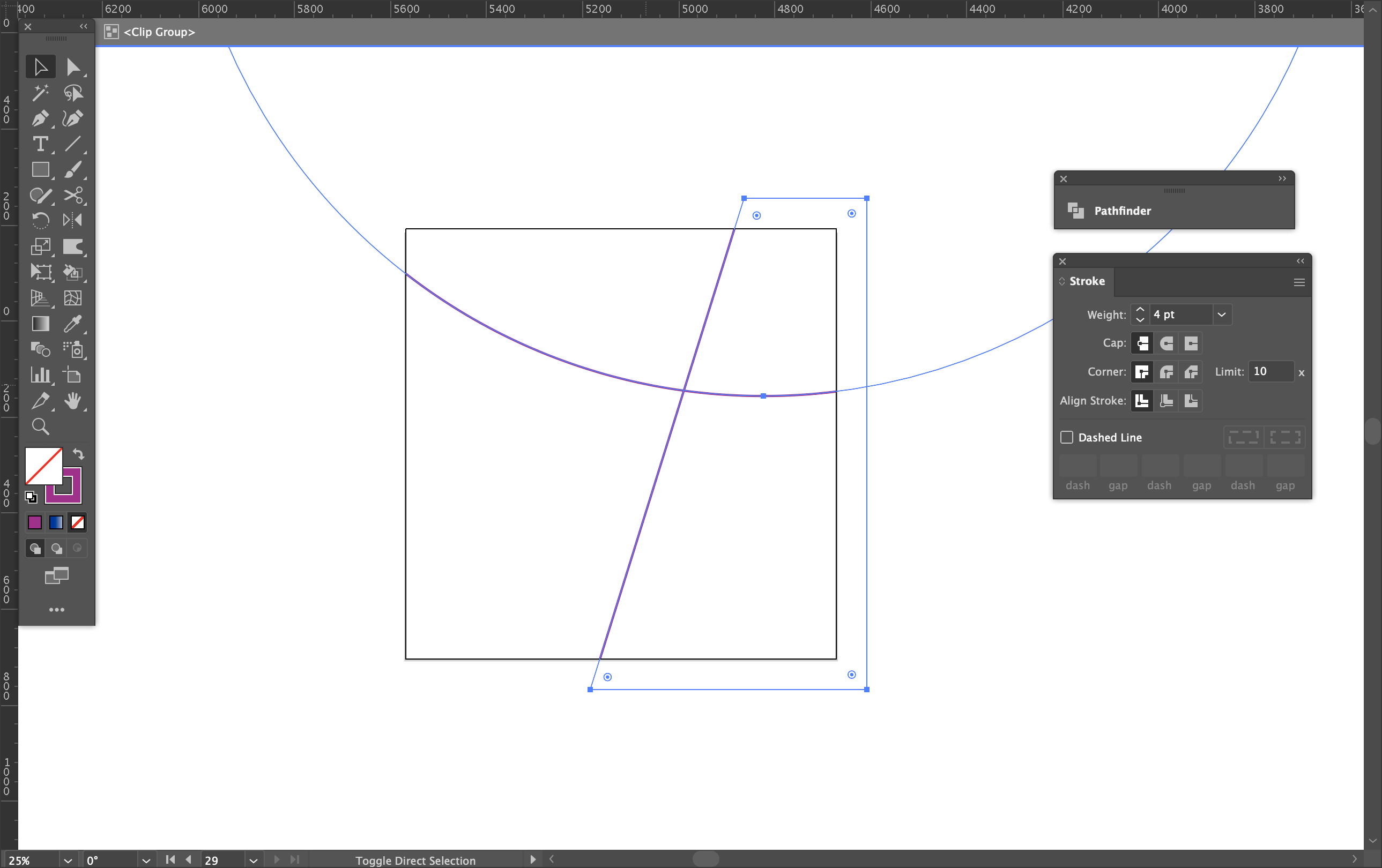This screenshot has height=868, width=1382.
Task: Click the Swap Fill and Stroke arrow
Action: [79, 454]
